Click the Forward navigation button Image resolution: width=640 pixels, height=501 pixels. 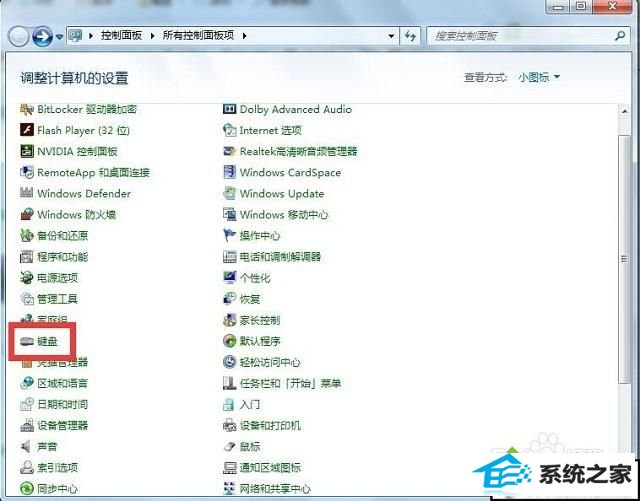click(x=42, y=37)
